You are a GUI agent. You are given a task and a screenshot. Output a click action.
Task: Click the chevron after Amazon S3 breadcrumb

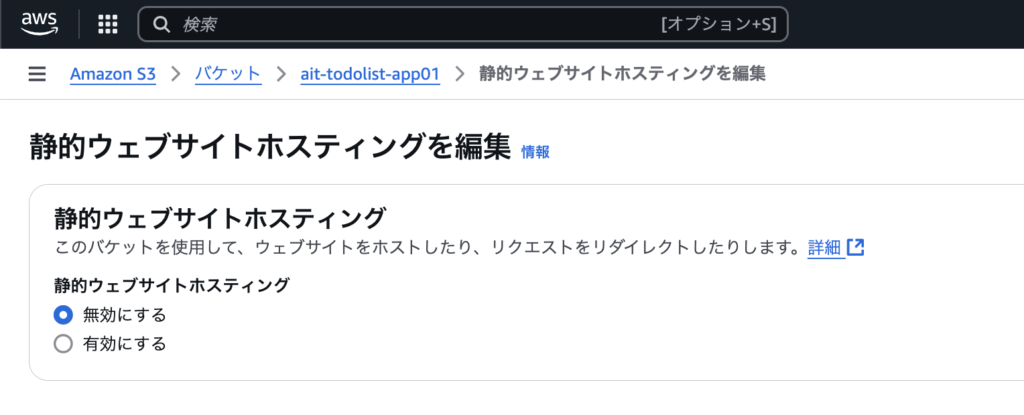click(175, 74)
